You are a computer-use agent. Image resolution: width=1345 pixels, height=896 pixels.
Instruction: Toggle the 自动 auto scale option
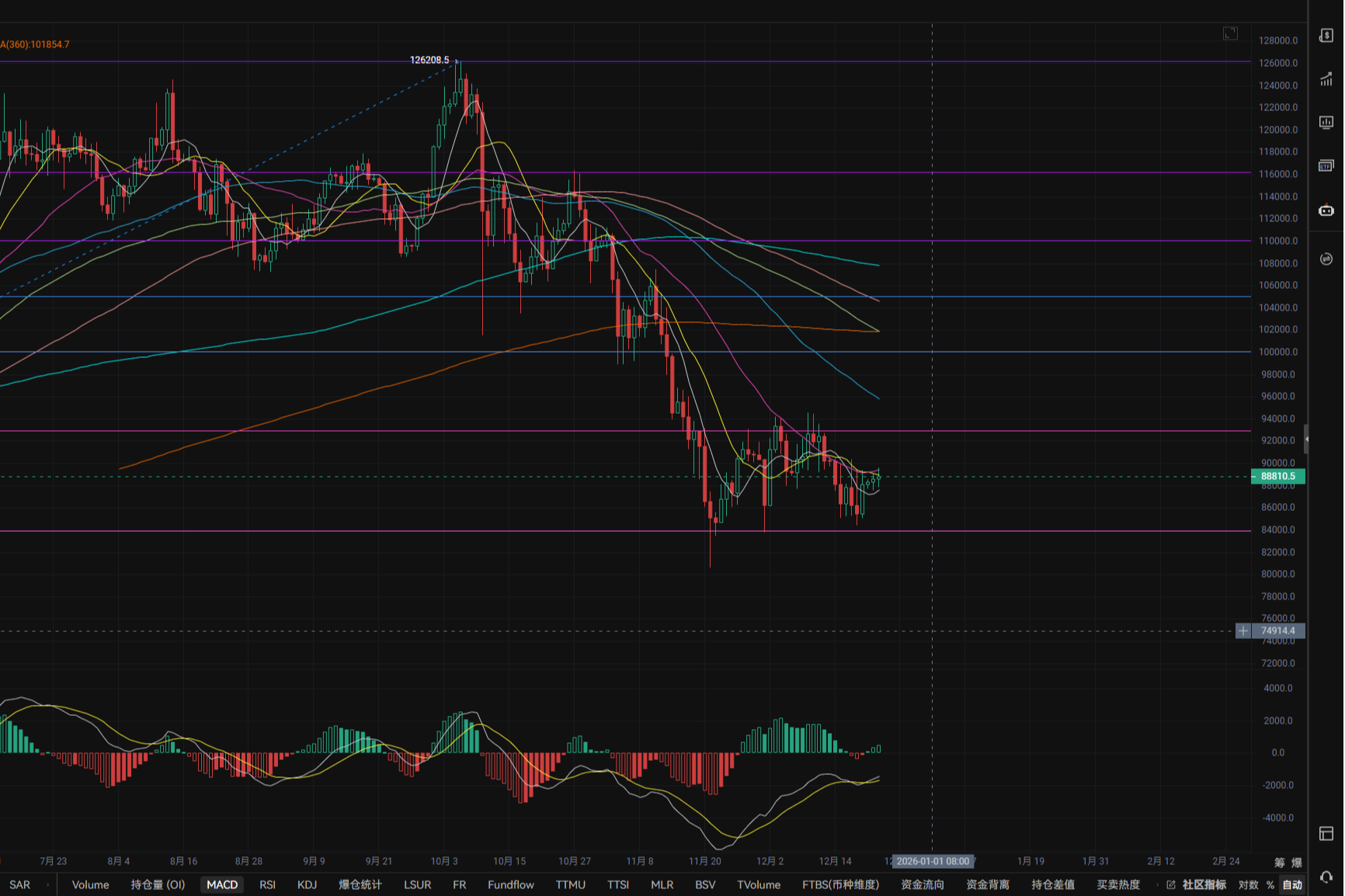pos(1292,885)
